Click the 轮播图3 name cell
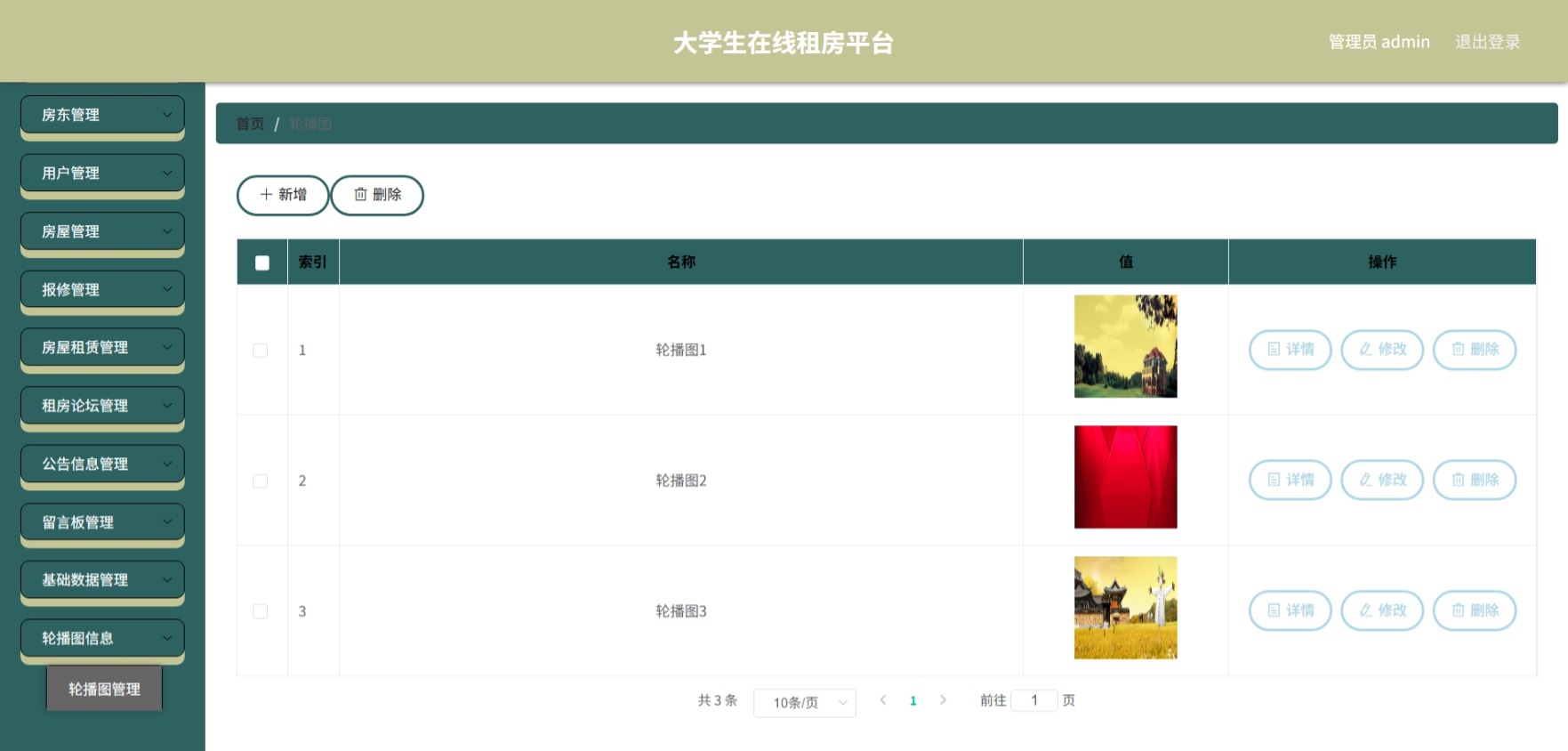The width and height of the screenshot is (1568, 751). (x=681, y=611)
